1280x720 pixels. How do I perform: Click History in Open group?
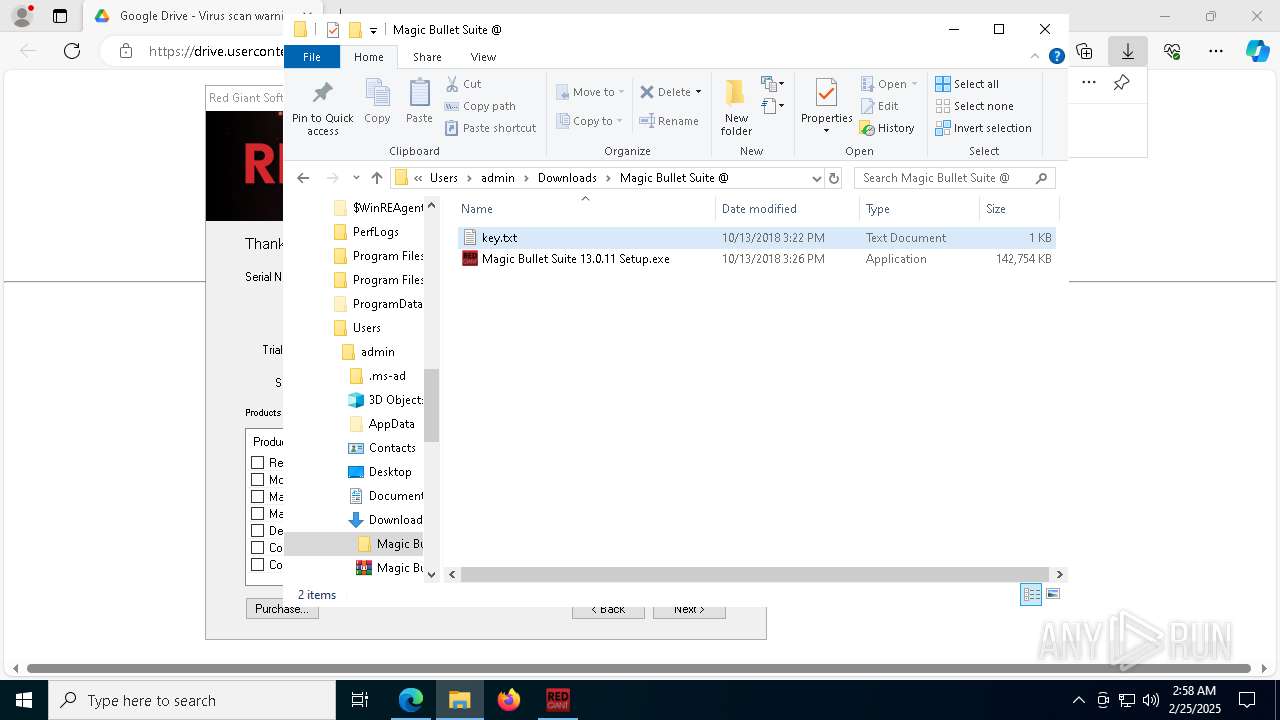click(x=887, y=128)
